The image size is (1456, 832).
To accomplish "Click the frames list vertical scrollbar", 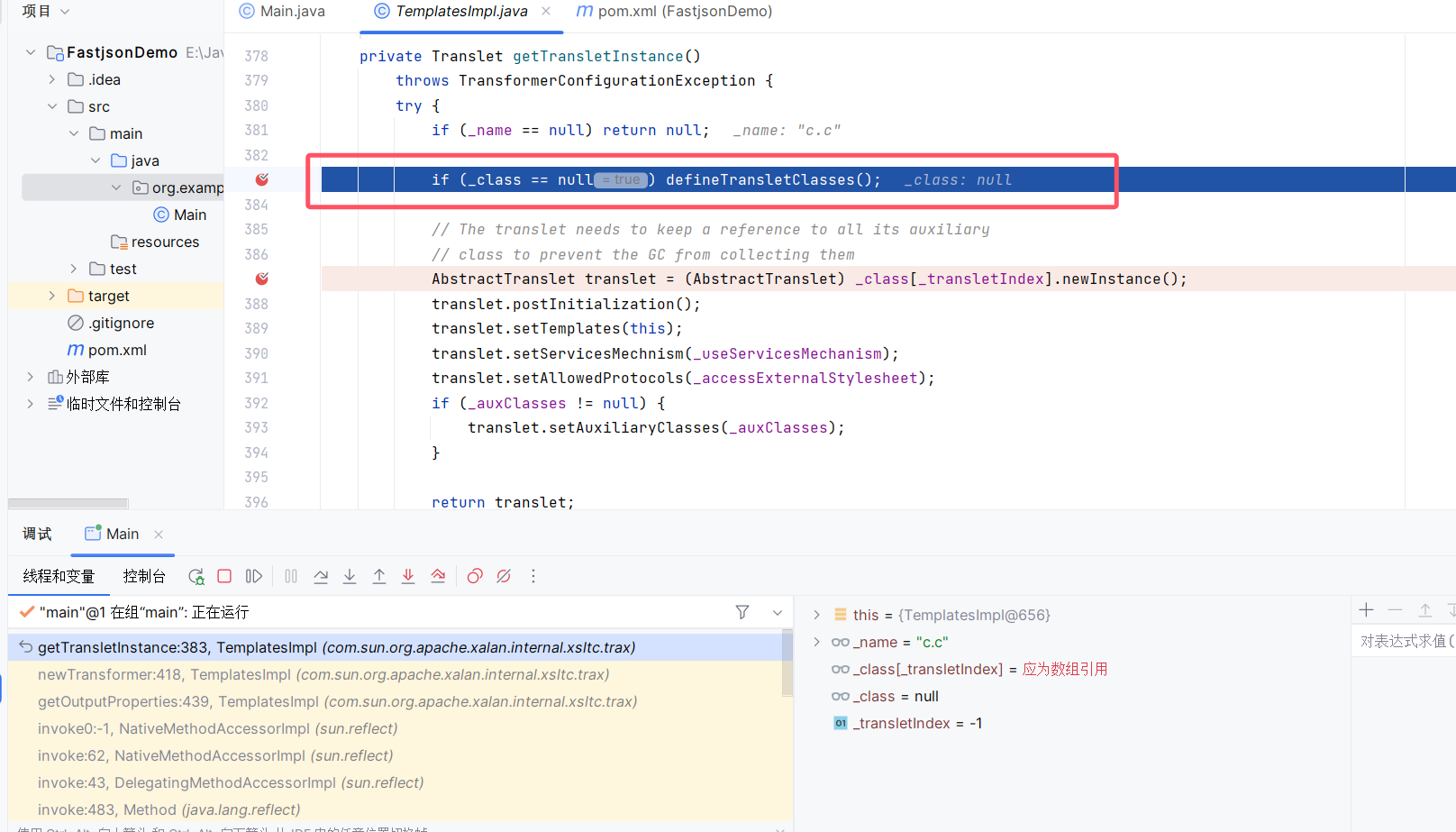I will coord(787,663).
